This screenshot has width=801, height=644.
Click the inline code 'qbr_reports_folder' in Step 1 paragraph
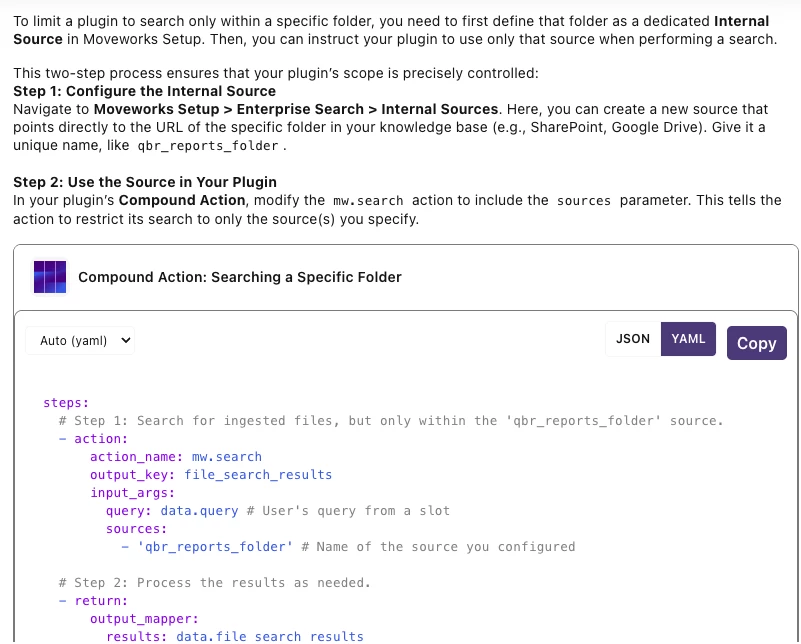(x=208, y=146)
